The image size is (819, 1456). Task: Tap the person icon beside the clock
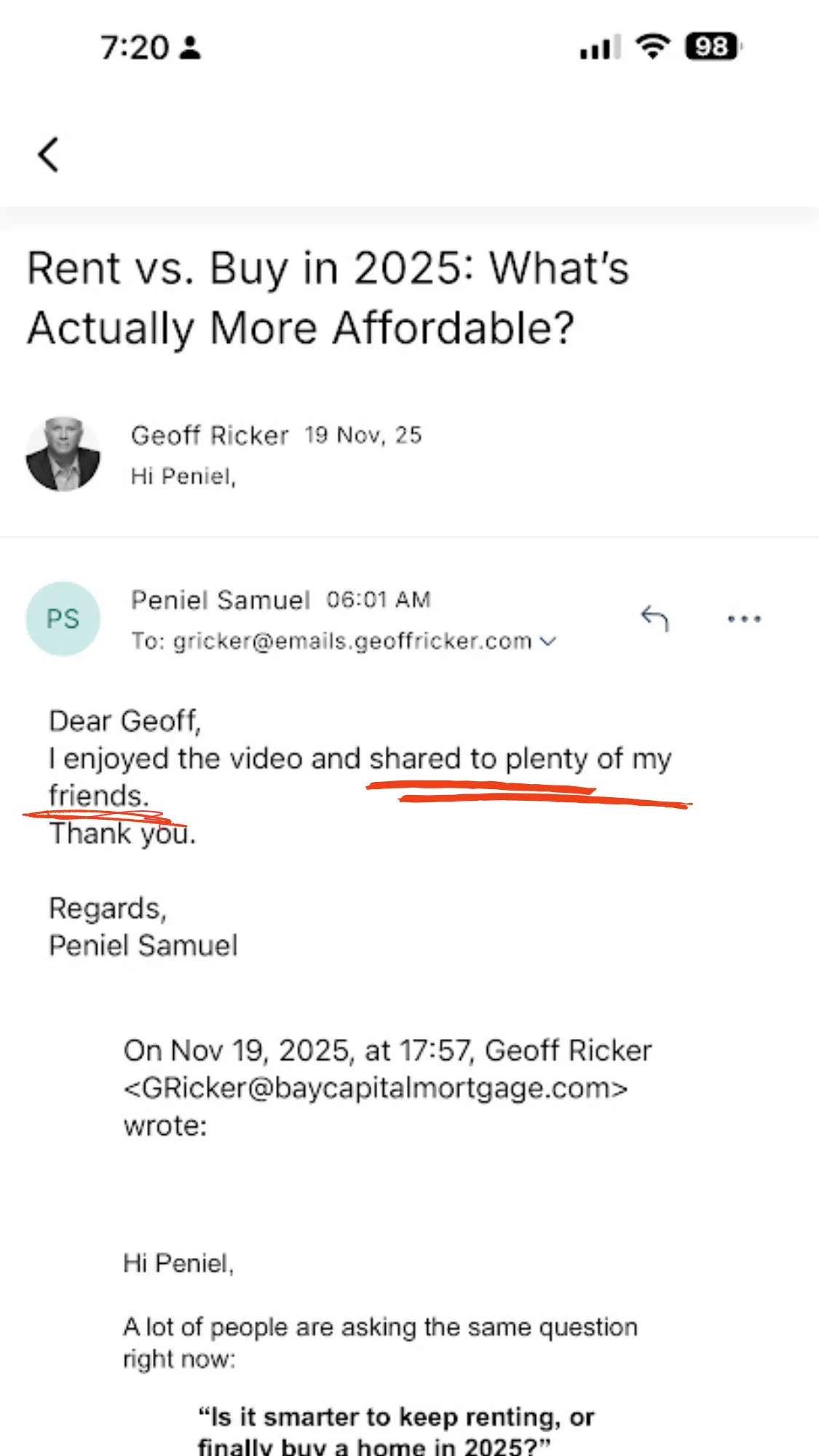(191, 48)
